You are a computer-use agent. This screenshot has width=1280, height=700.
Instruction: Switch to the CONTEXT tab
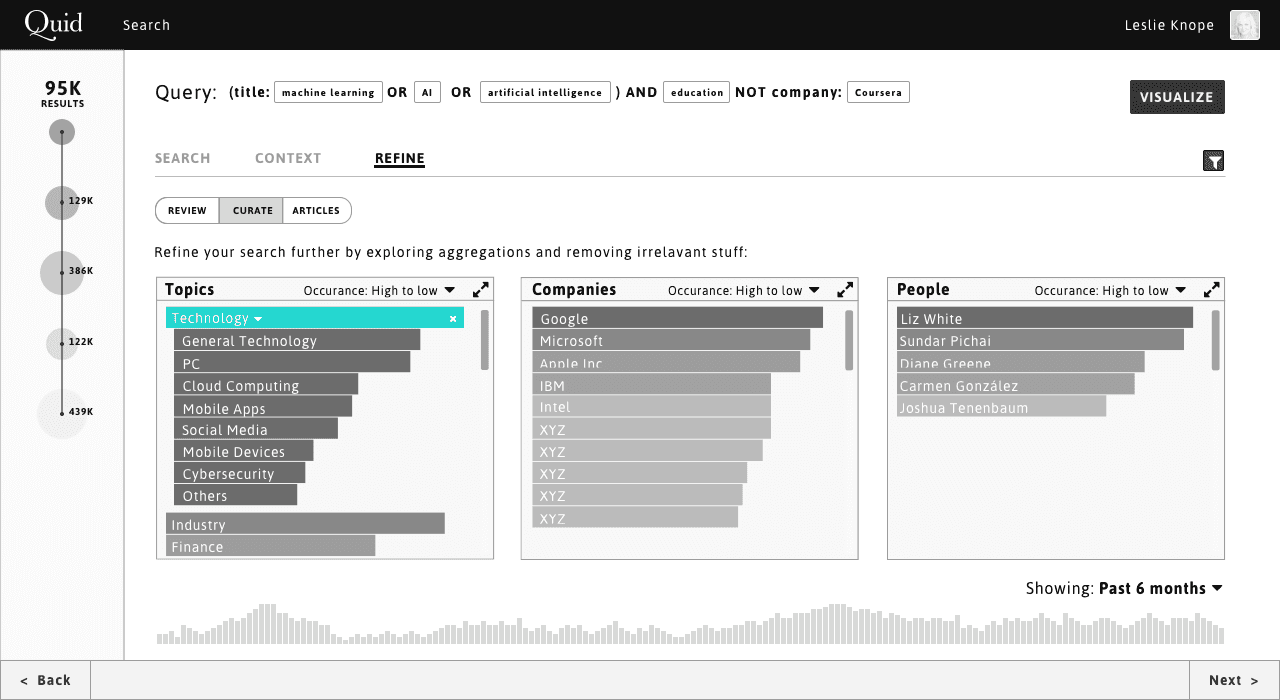[x=288, y=158]
